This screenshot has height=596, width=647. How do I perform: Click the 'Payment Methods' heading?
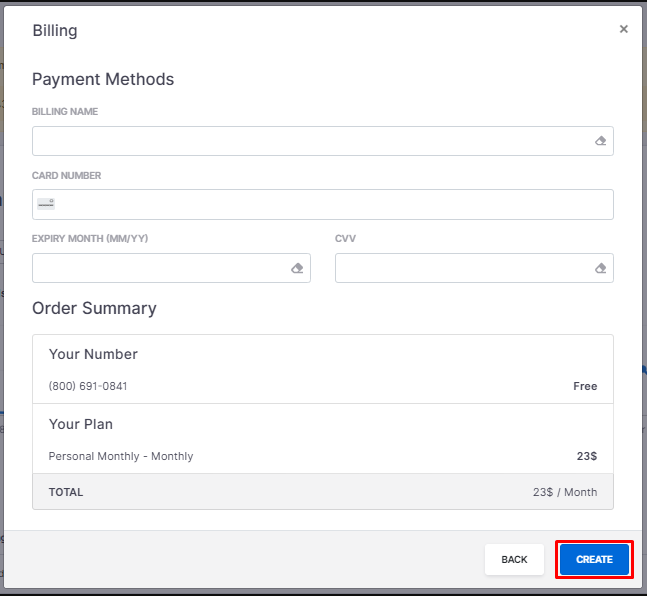tap(103, 79)
